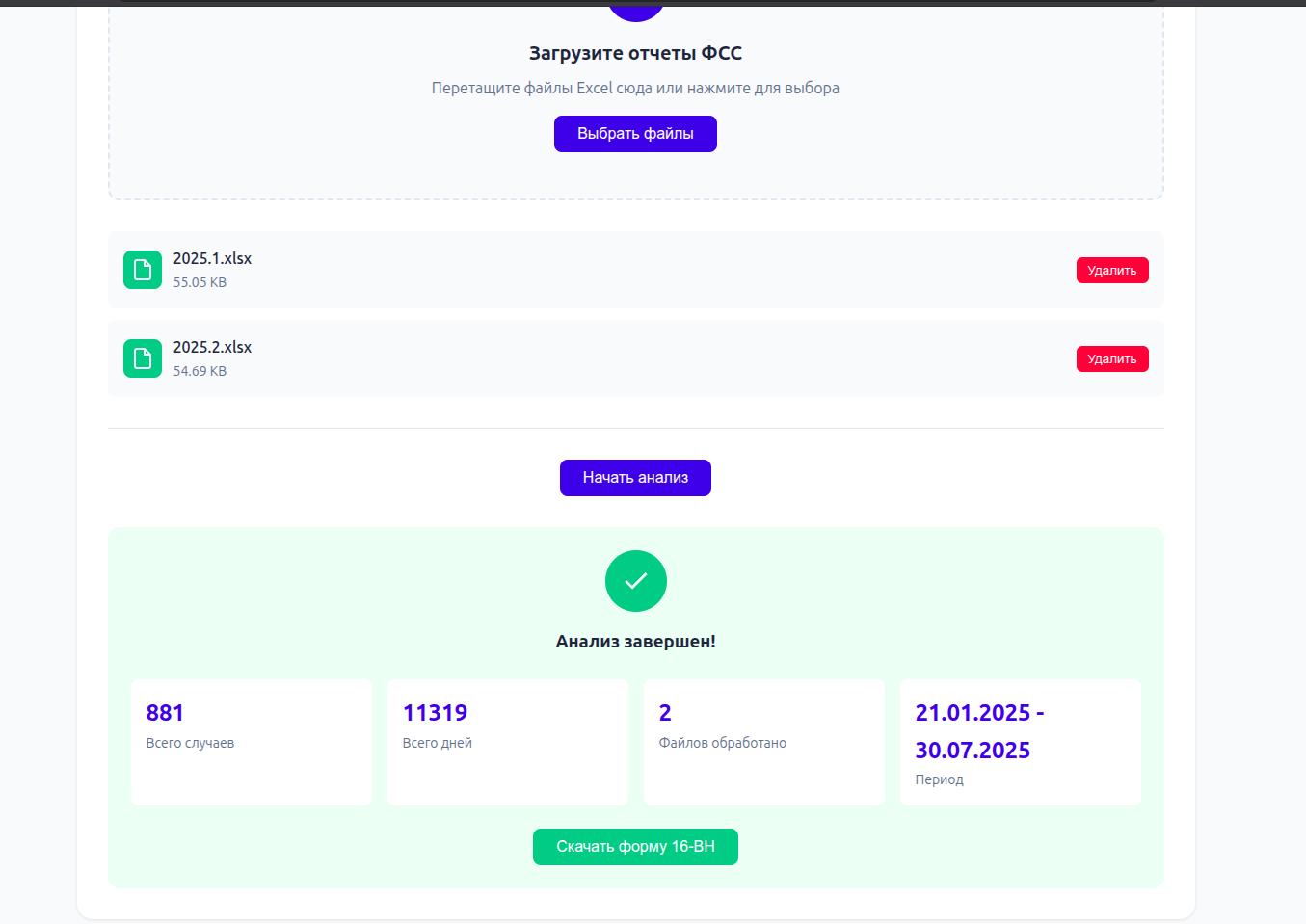Open the "Всего случаев" 881 stat card
This screenshot has width=1306, height=924.
point(251,742)
